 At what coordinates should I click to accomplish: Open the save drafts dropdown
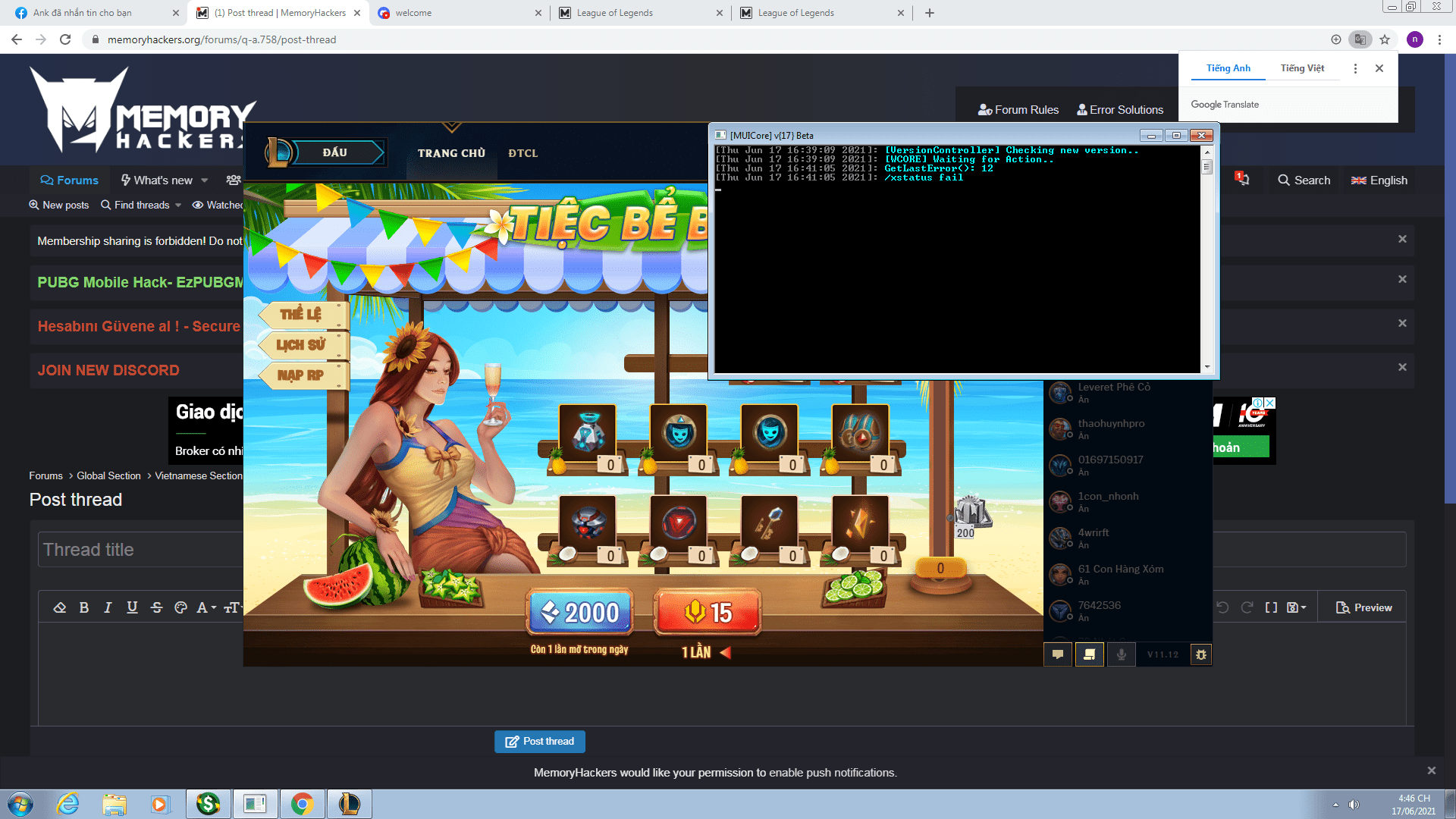1297,607
